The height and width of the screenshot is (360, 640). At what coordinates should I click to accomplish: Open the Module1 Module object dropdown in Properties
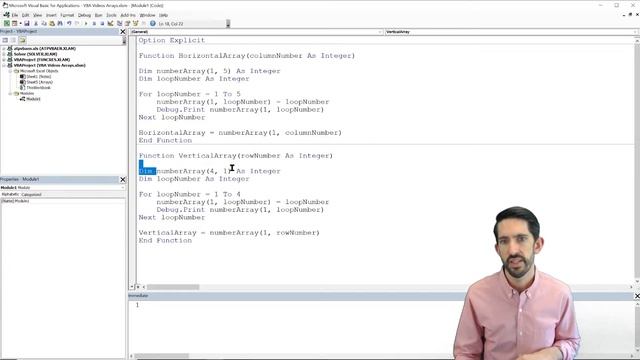click(63, 187)
